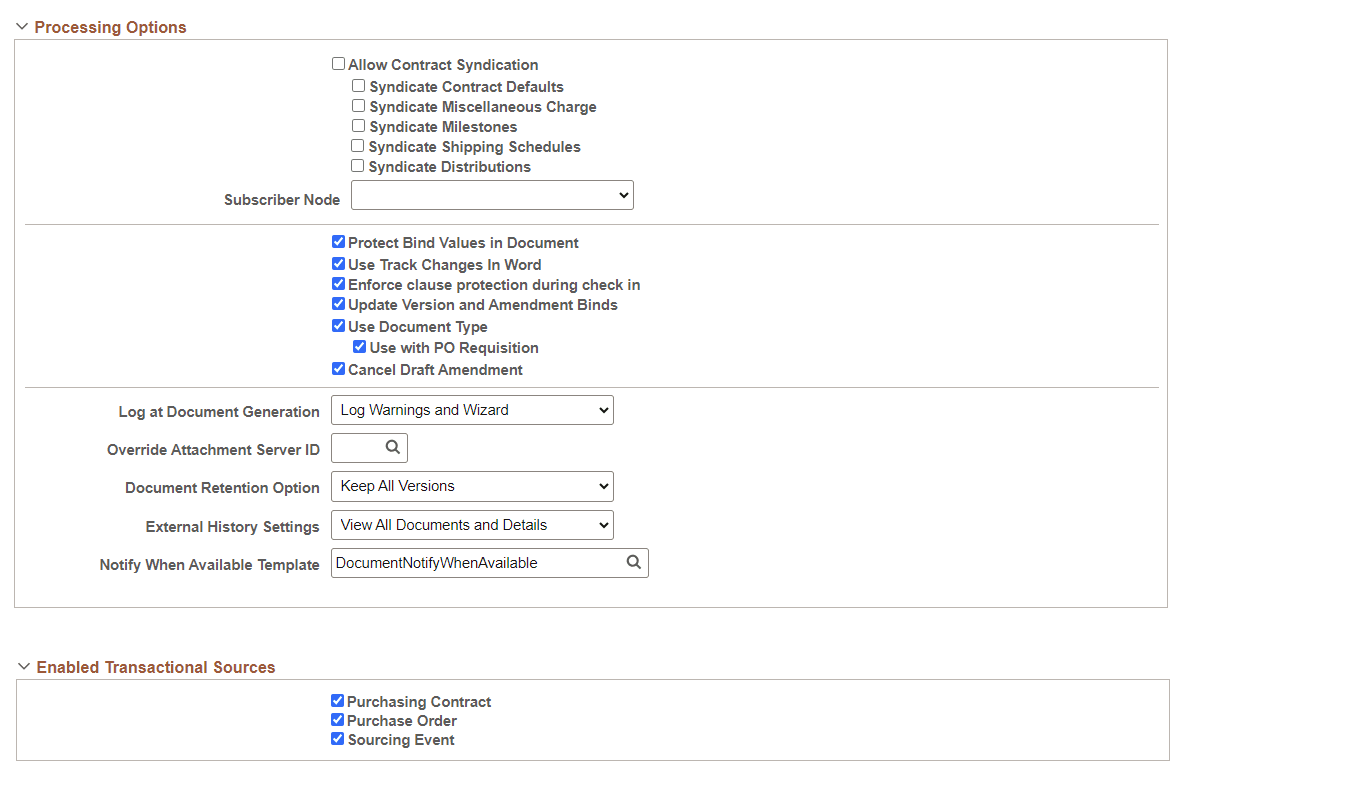The width and height of the screenshot is (1362, 809).
Task: Open lookup for Notify When Available Template
Action: coord(634,562)
